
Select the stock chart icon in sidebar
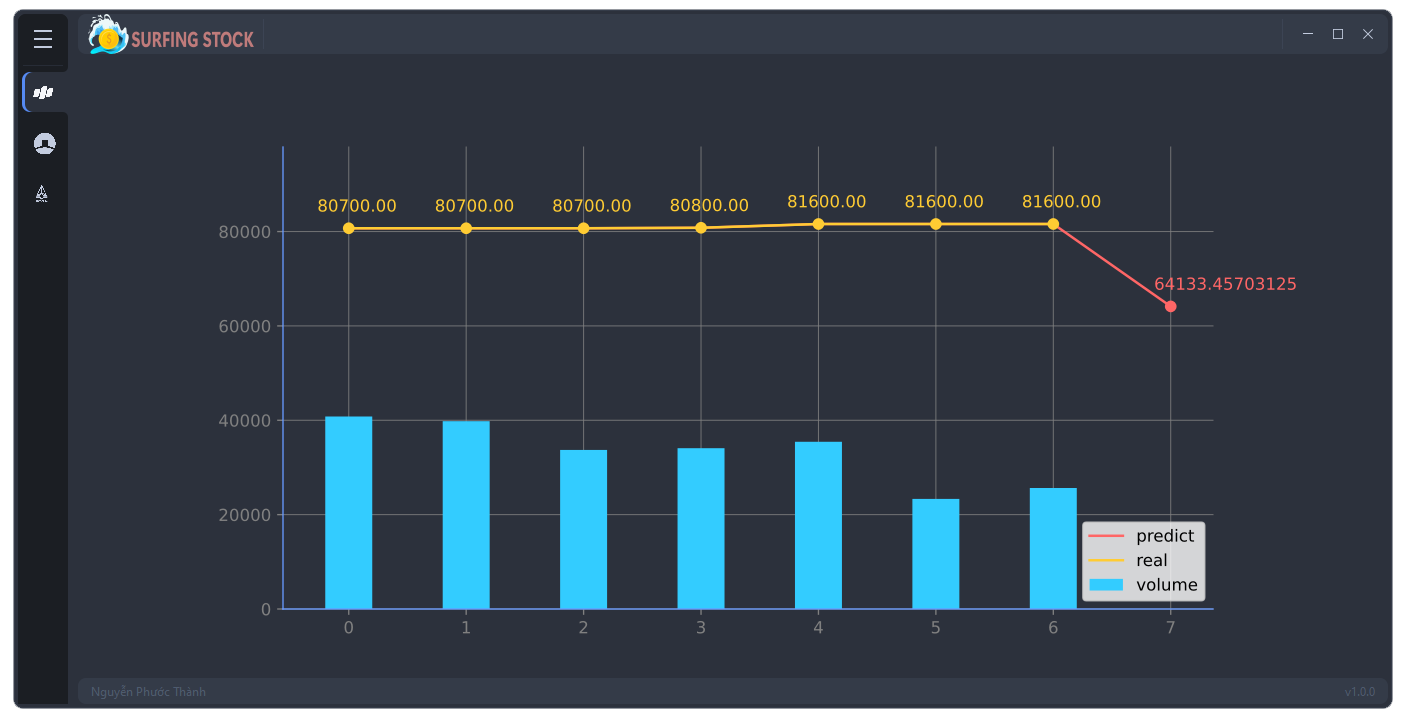pos(42,91)
